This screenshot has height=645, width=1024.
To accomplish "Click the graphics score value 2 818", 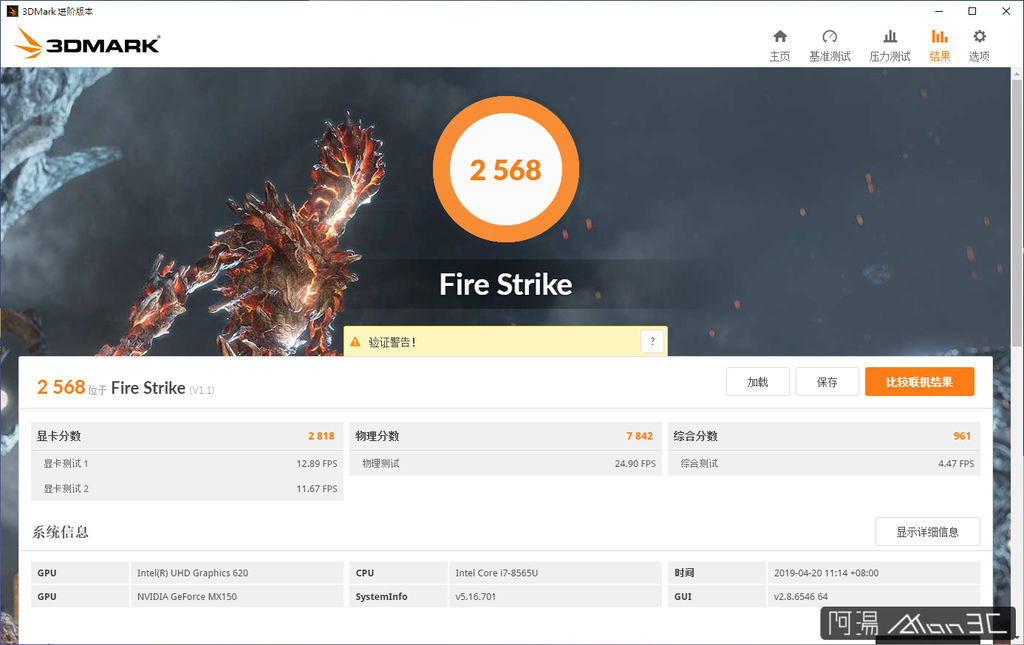I will tap(321, 436).
